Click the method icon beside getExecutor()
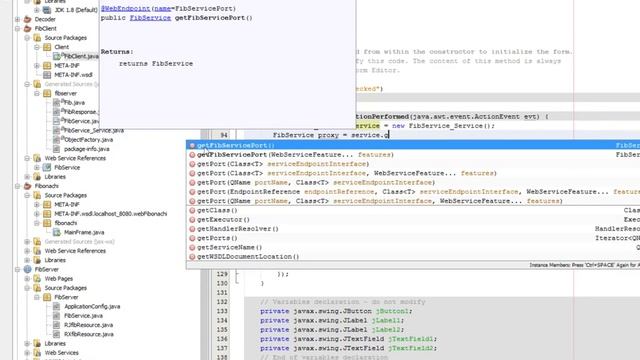 (192, 220)
